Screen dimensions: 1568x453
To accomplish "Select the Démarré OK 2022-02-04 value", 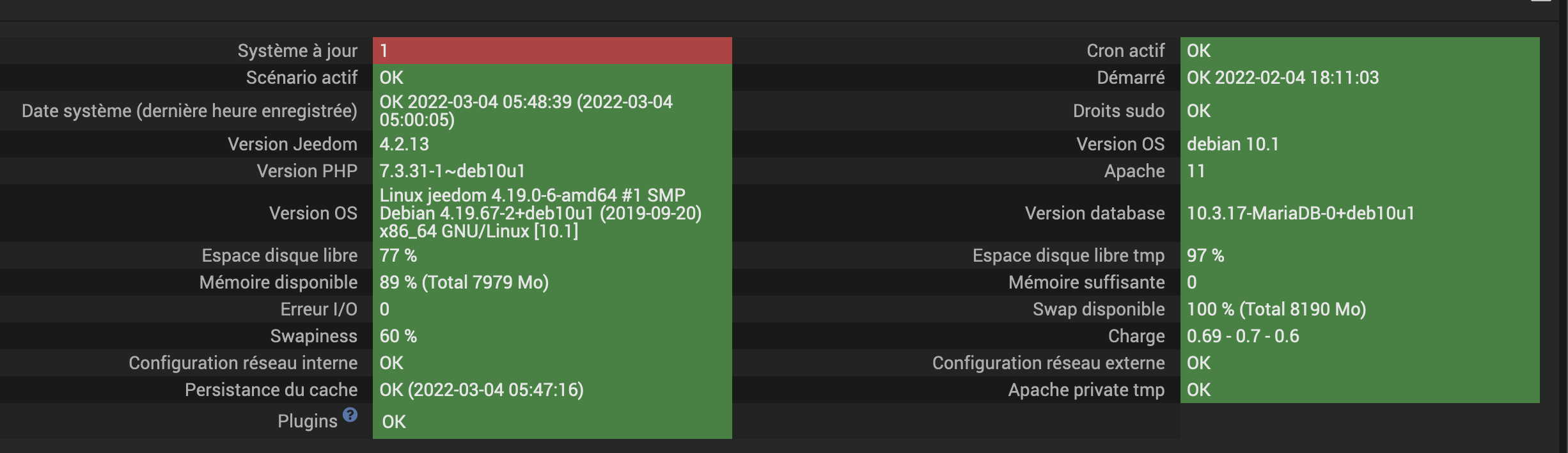I will (x=1360, y=77).
